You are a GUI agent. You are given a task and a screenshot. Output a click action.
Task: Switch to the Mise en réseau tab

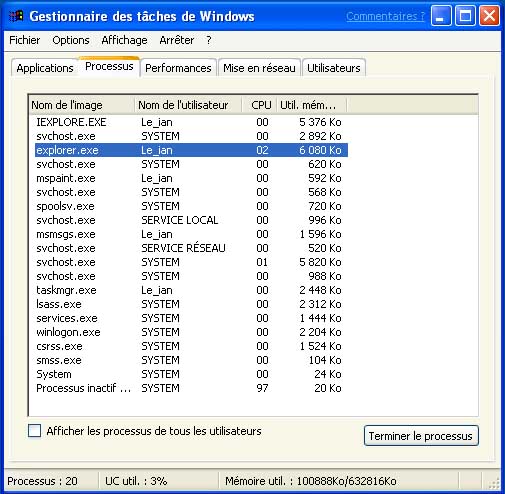(x=259, y=68)
